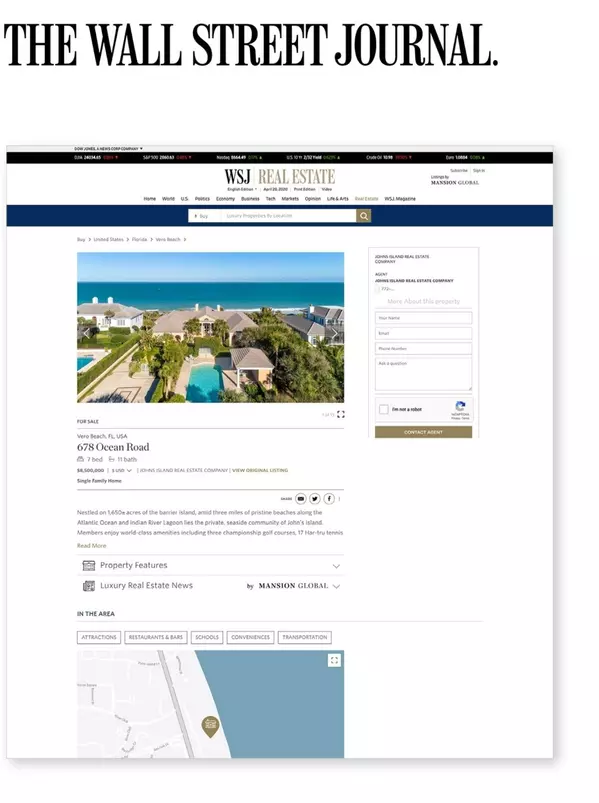Click the Video link in header
The width and height of the screenshot is (599, 803).
point(327,189)
